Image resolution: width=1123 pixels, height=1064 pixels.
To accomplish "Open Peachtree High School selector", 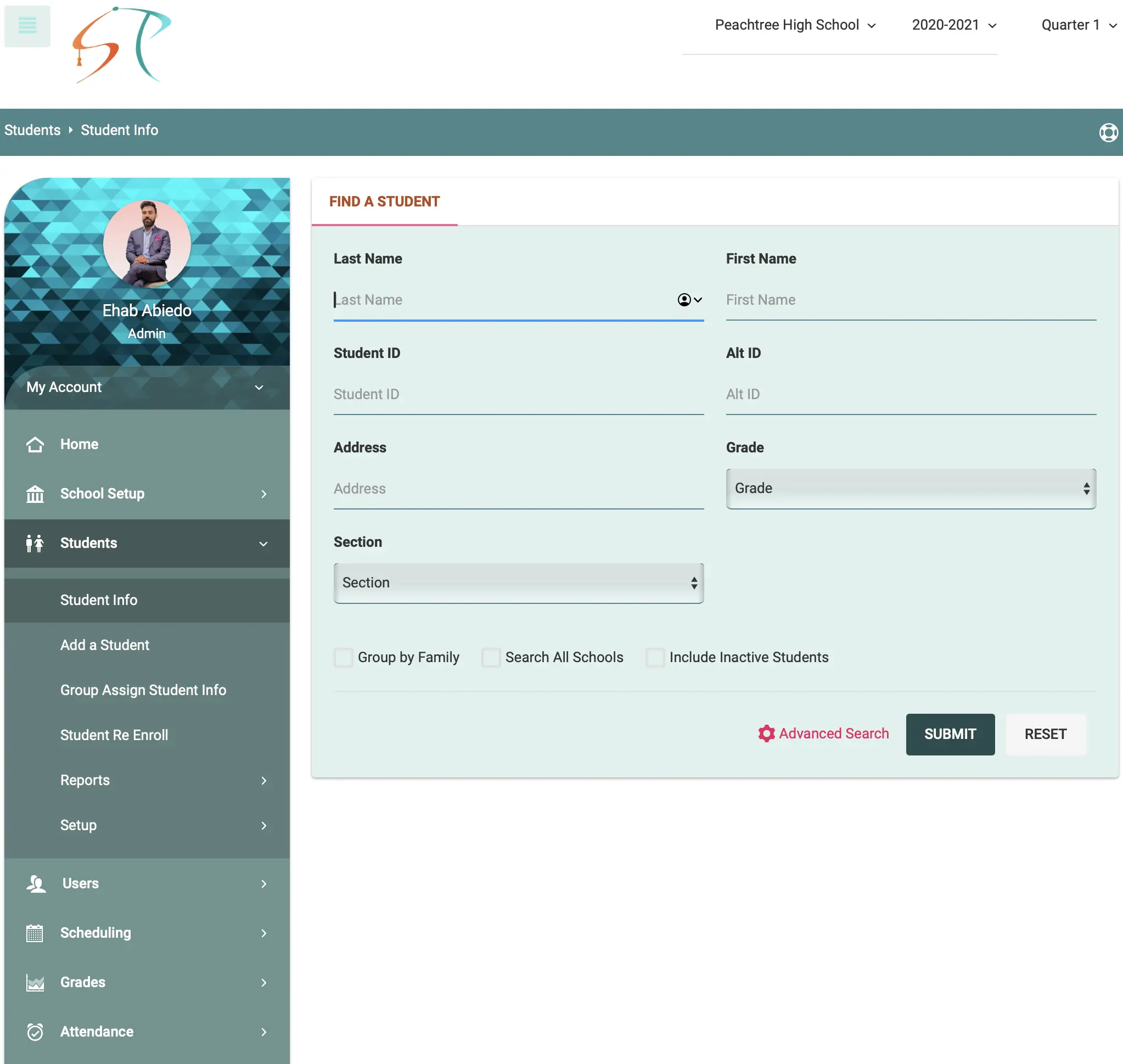I will coord(795,25).
